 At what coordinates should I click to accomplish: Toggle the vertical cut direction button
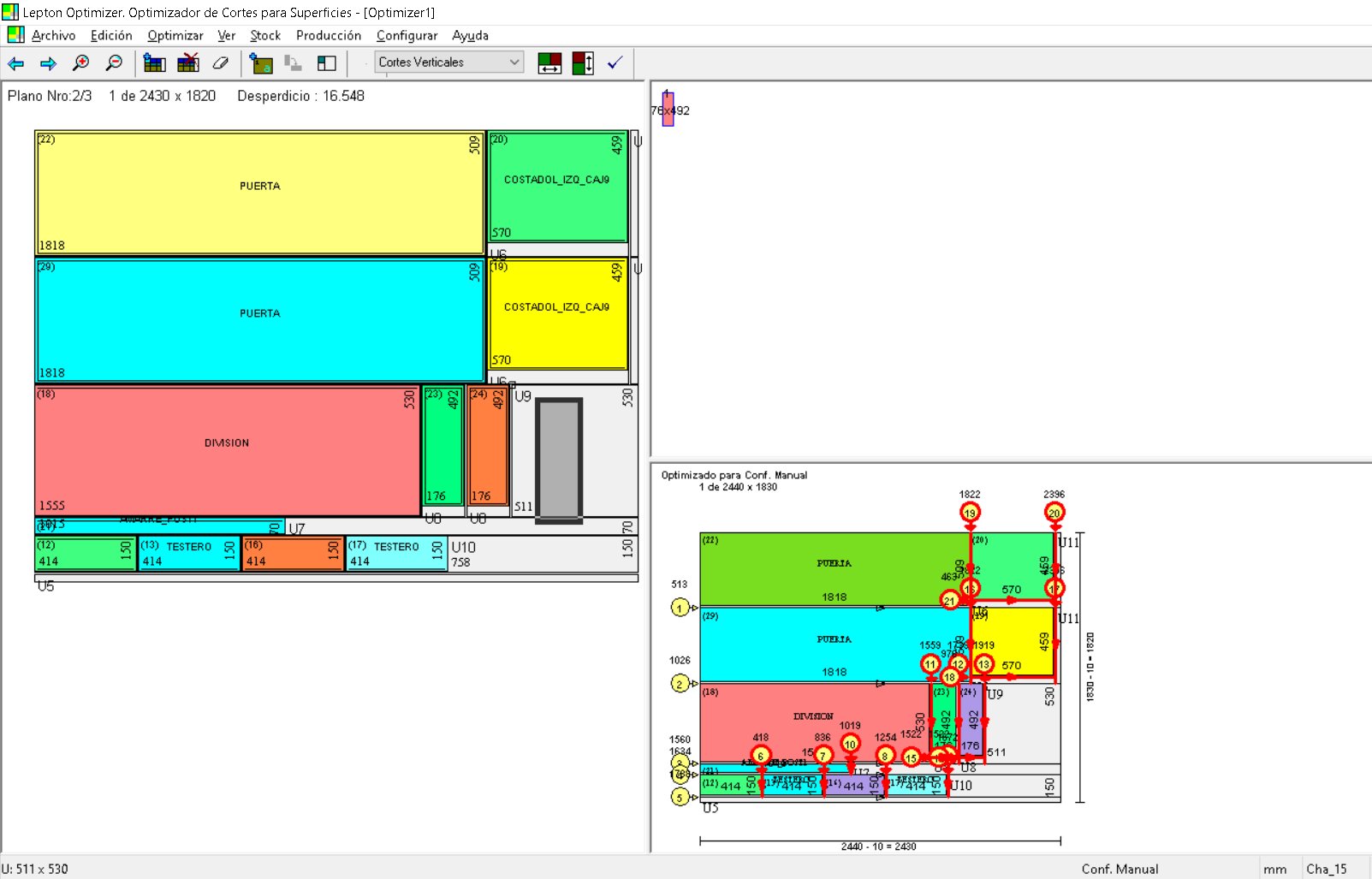click(583, 63)
